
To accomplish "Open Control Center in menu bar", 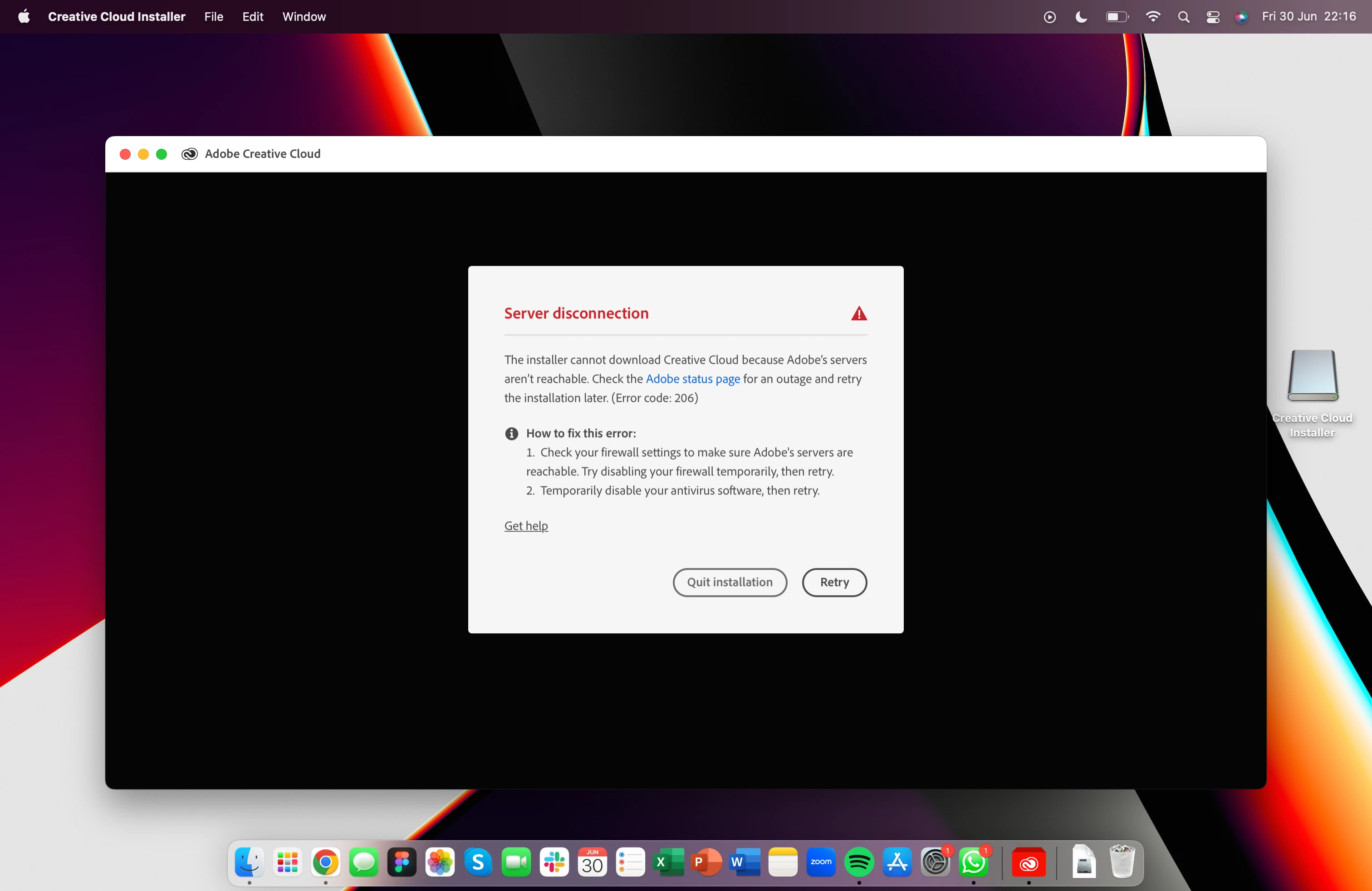I will [x=1213, y=17].
